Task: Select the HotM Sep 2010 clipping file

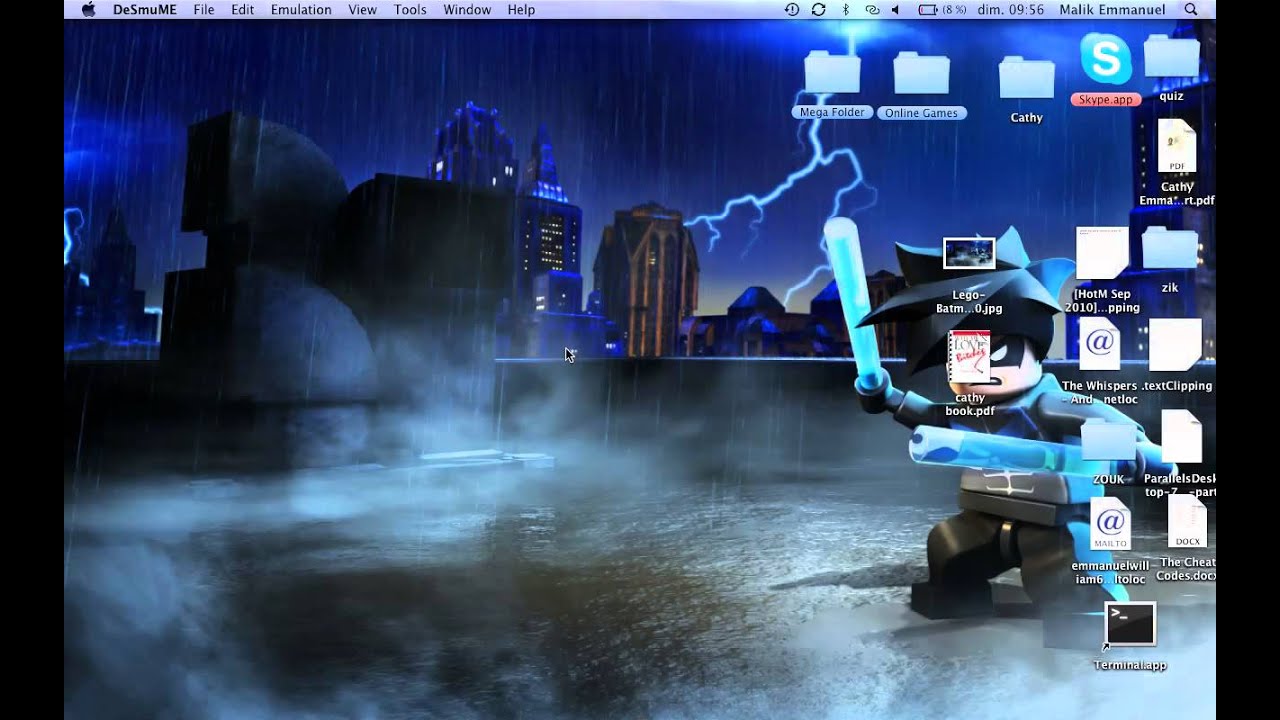Action: click(x=1102, y=253)
